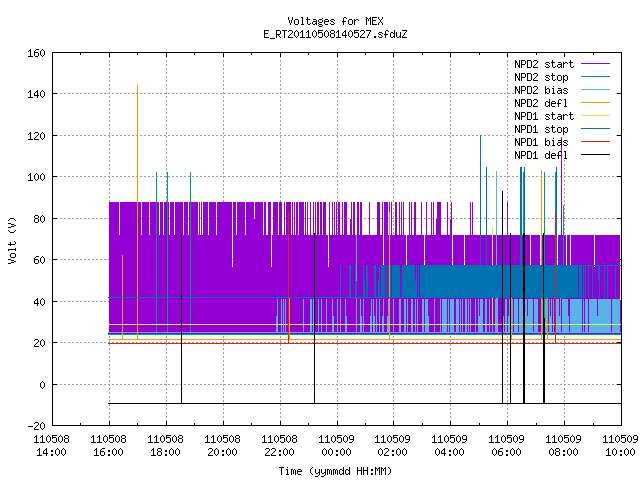The height and width of the screenshot is (480, 640).
Task: Click the x-axis tick 110509 06:00
Action: 507,446
